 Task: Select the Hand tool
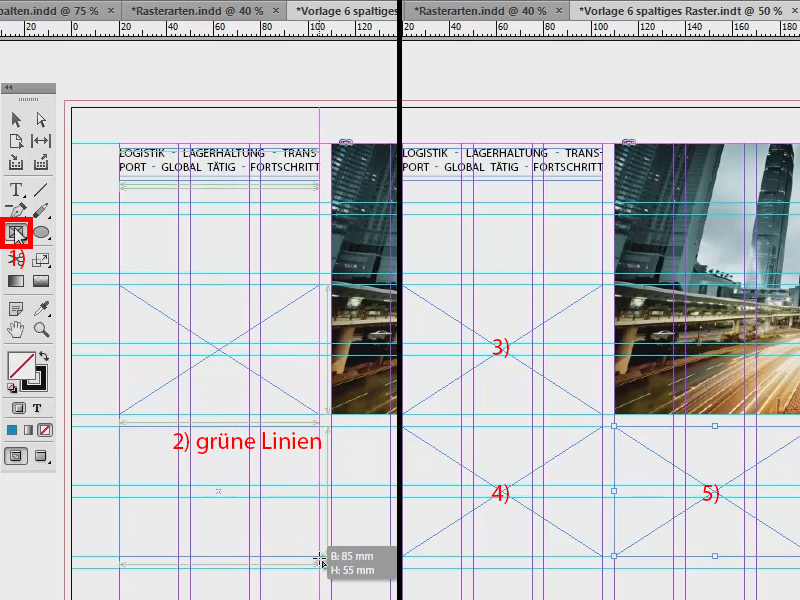15,330
